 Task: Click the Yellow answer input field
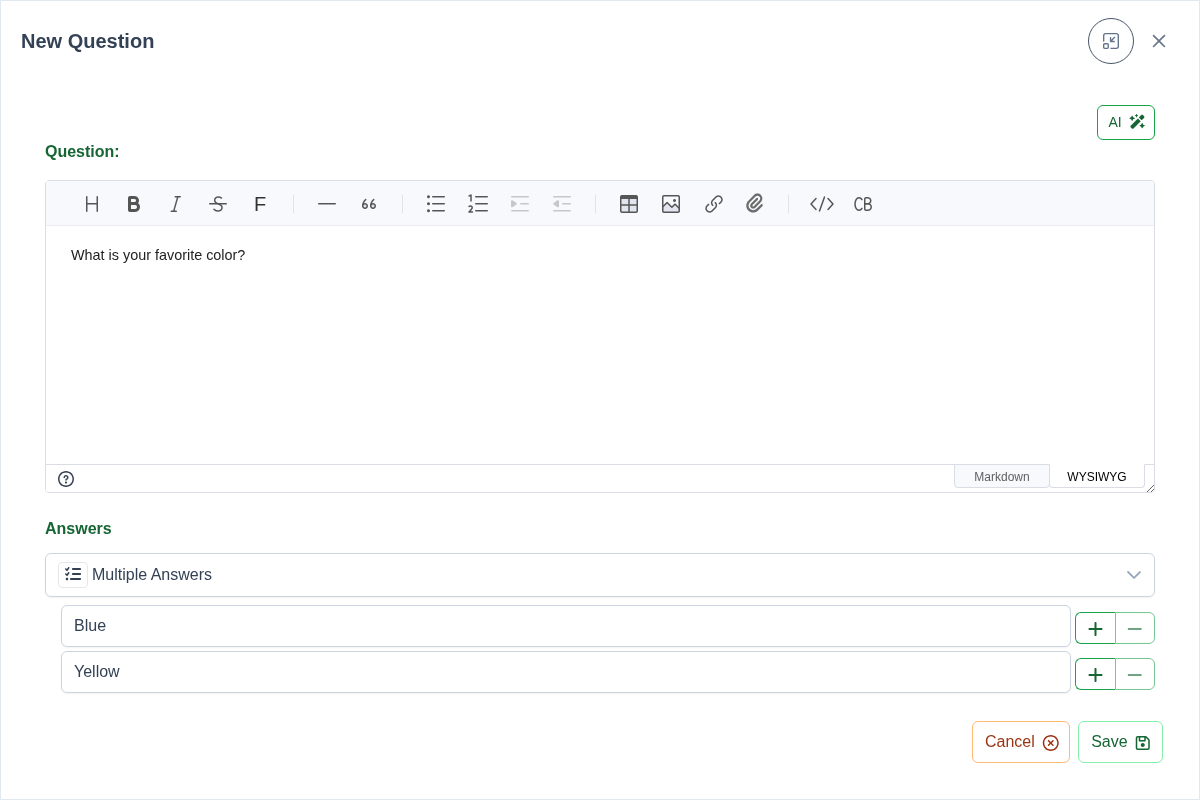pyautogui.click(x=566, y=672)
